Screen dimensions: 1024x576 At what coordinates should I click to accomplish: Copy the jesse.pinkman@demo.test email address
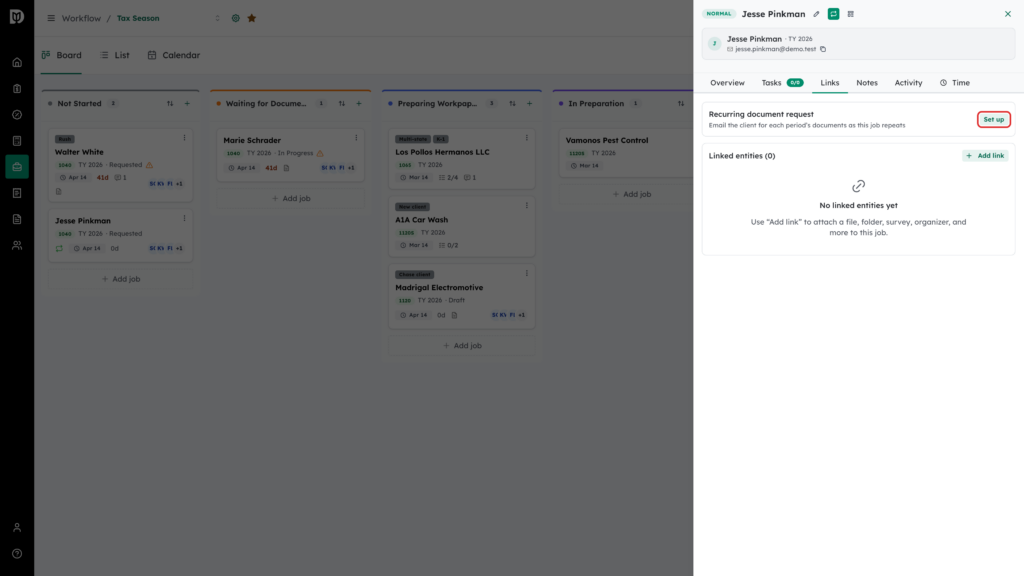coord(823,49)
